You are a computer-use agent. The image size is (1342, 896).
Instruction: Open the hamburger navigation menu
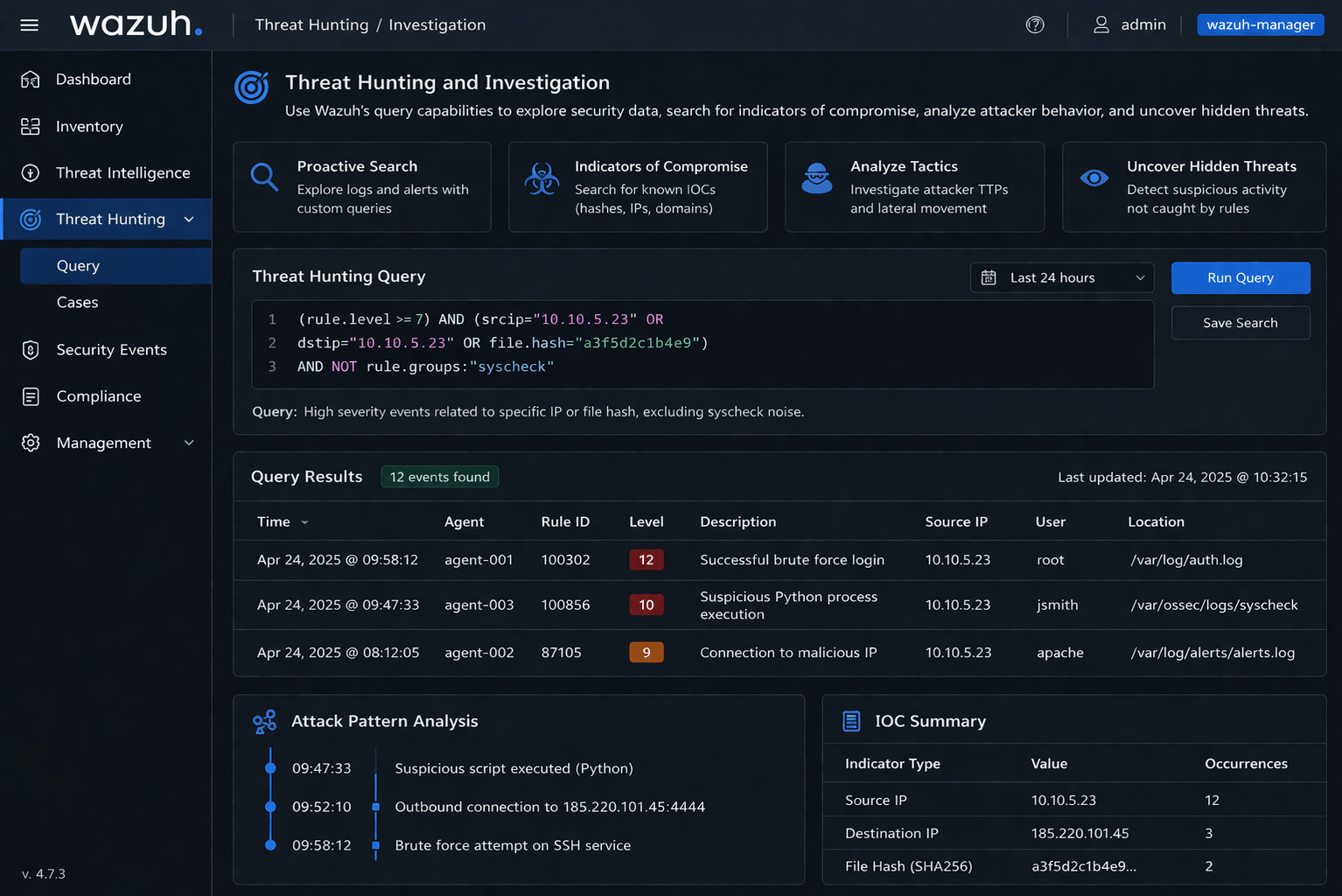(x=29, y=24)
